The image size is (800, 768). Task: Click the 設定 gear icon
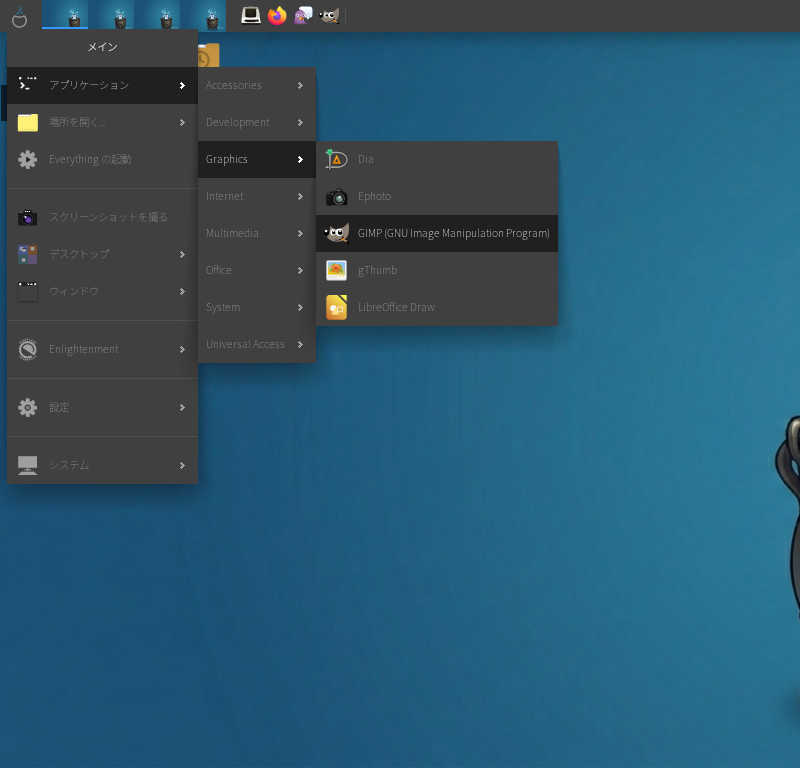tap(28, 407)
